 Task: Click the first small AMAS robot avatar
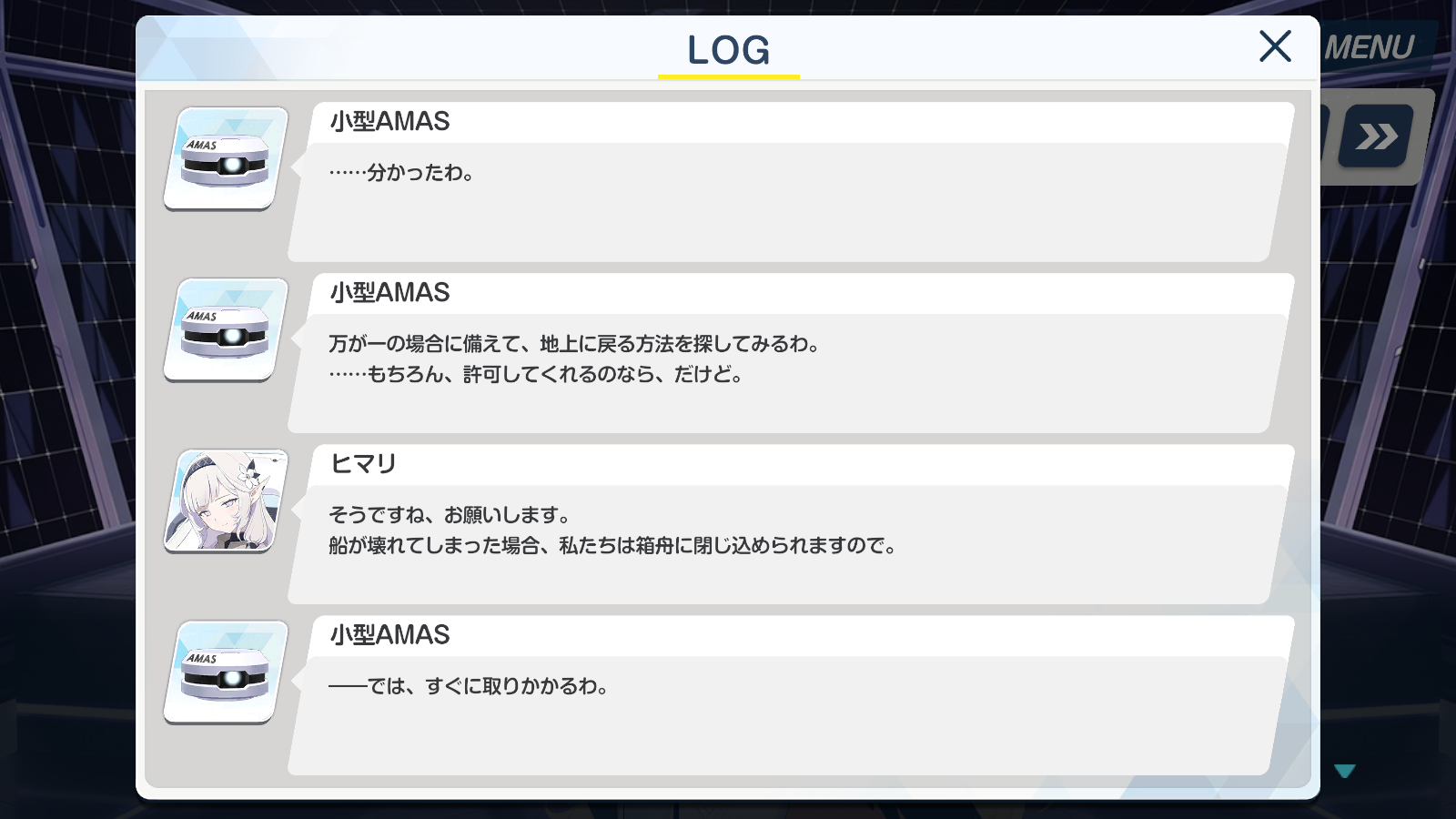pos(227,158)
